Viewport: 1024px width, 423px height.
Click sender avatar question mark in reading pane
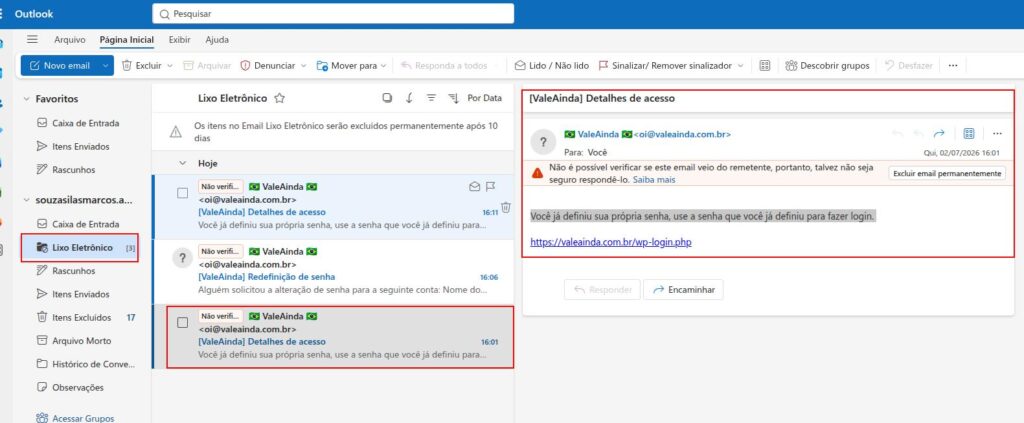pos(543,142)
